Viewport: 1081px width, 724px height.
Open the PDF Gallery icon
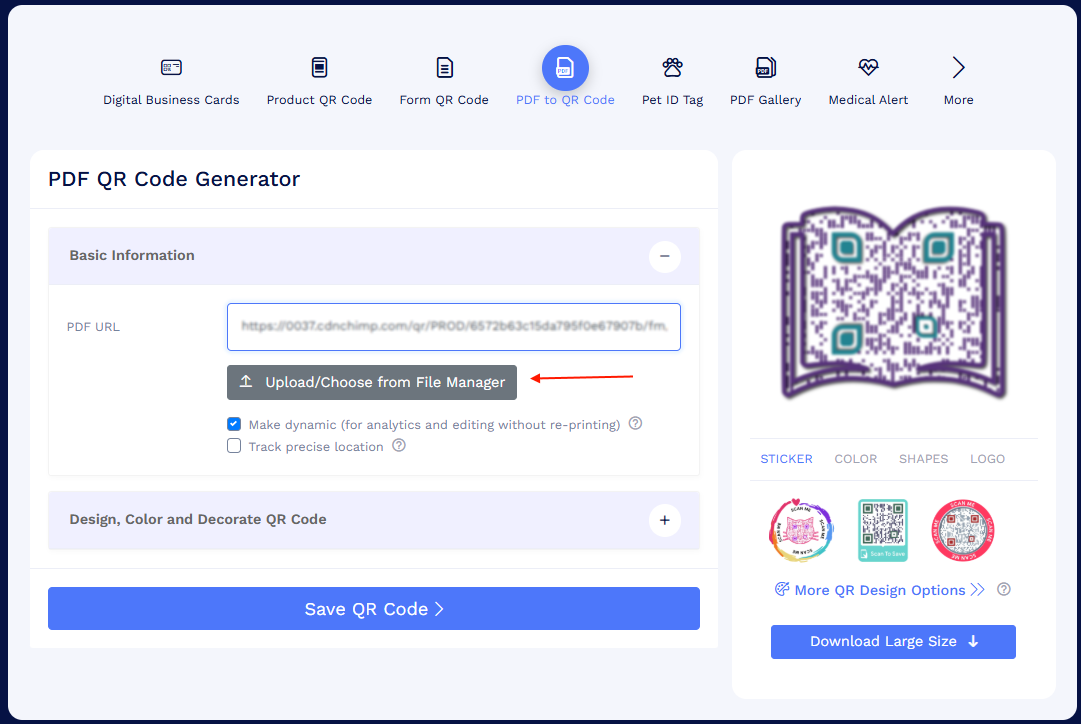click(765, 68)
